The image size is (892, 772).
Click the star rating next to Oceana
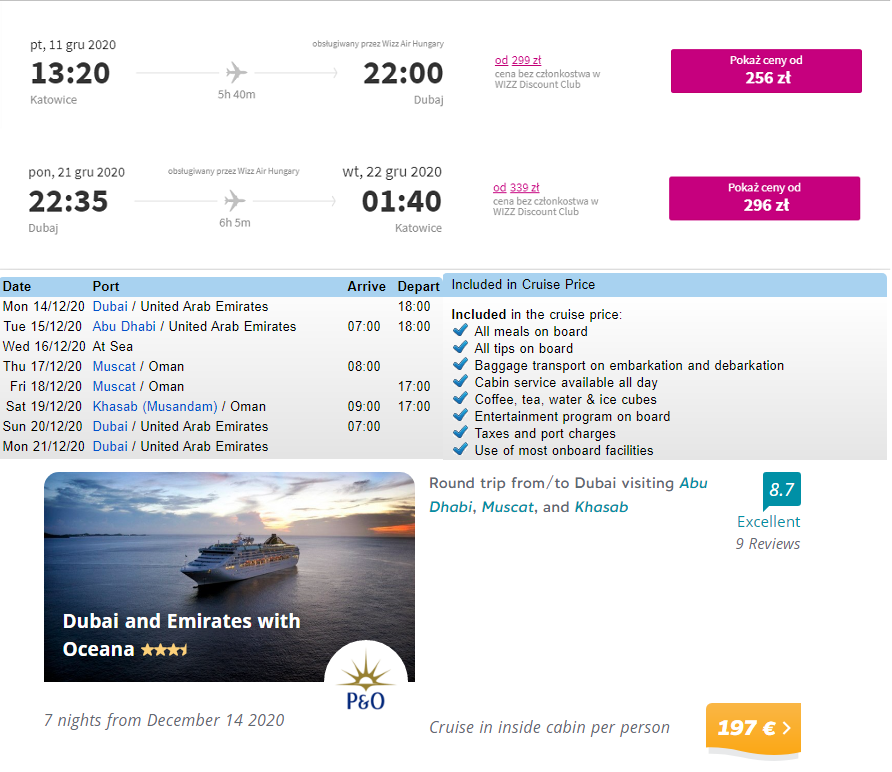pos(164,650)
